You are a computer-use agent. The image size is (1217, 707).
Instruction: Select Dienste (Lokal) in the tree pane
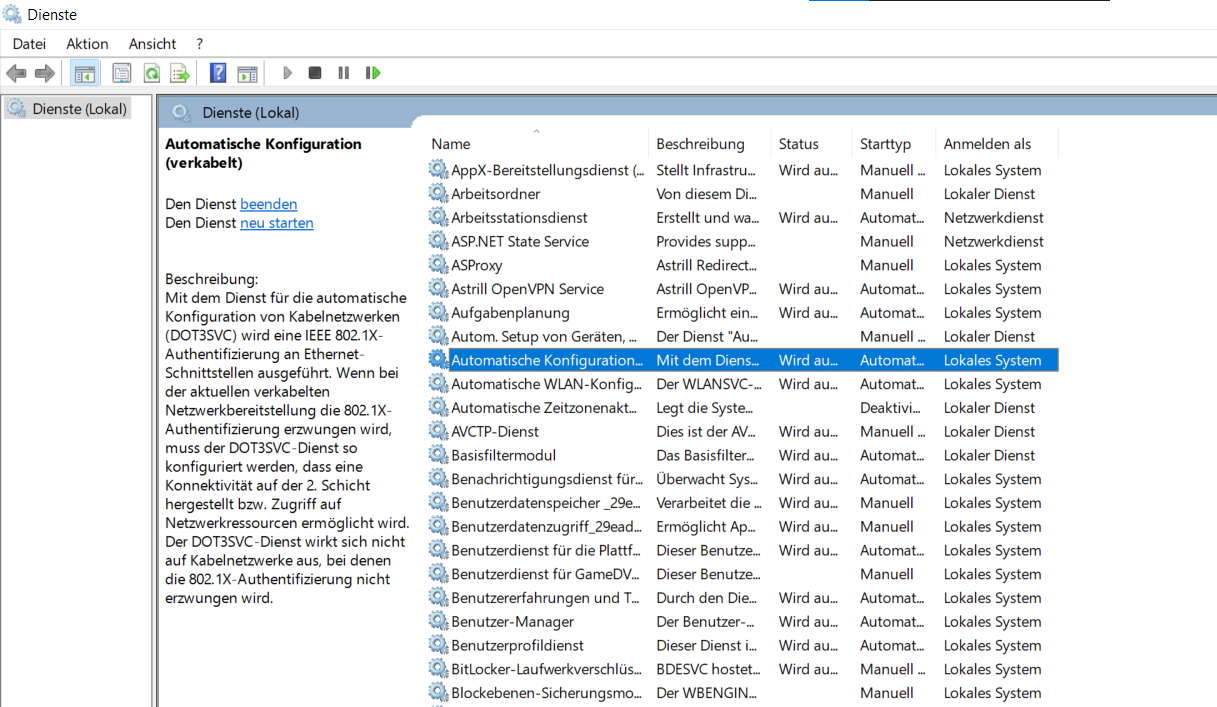pyautogui.click(x=68, y=108)
